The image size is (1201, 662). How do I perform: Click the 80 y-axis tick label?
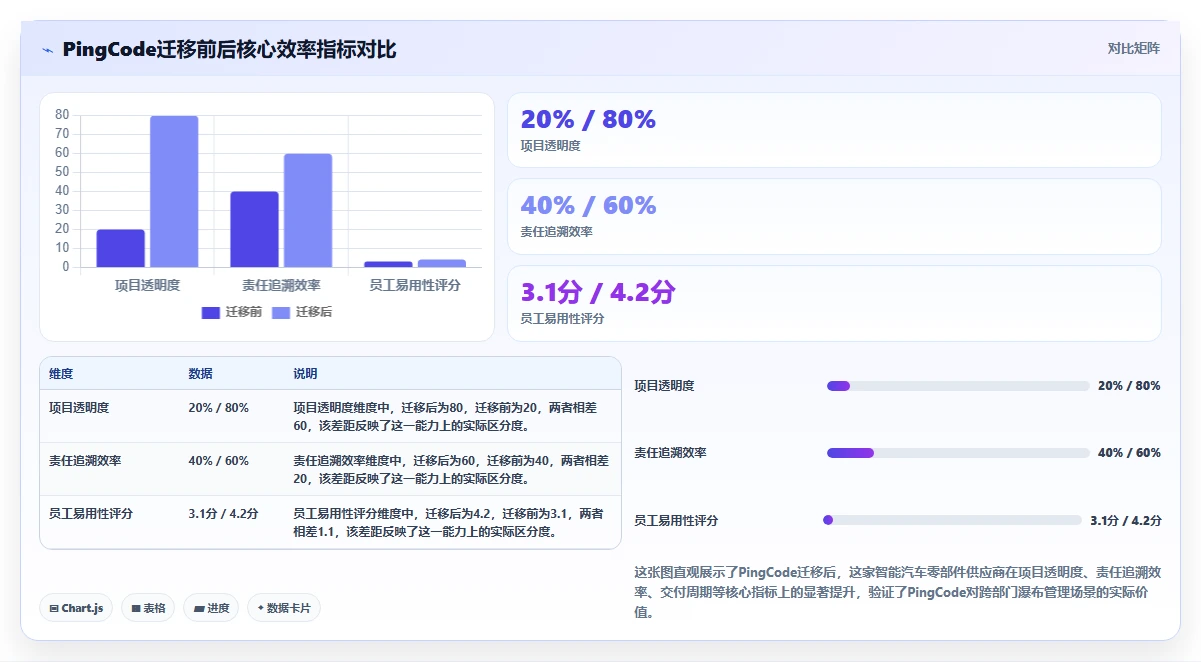(x=62, y=115)
